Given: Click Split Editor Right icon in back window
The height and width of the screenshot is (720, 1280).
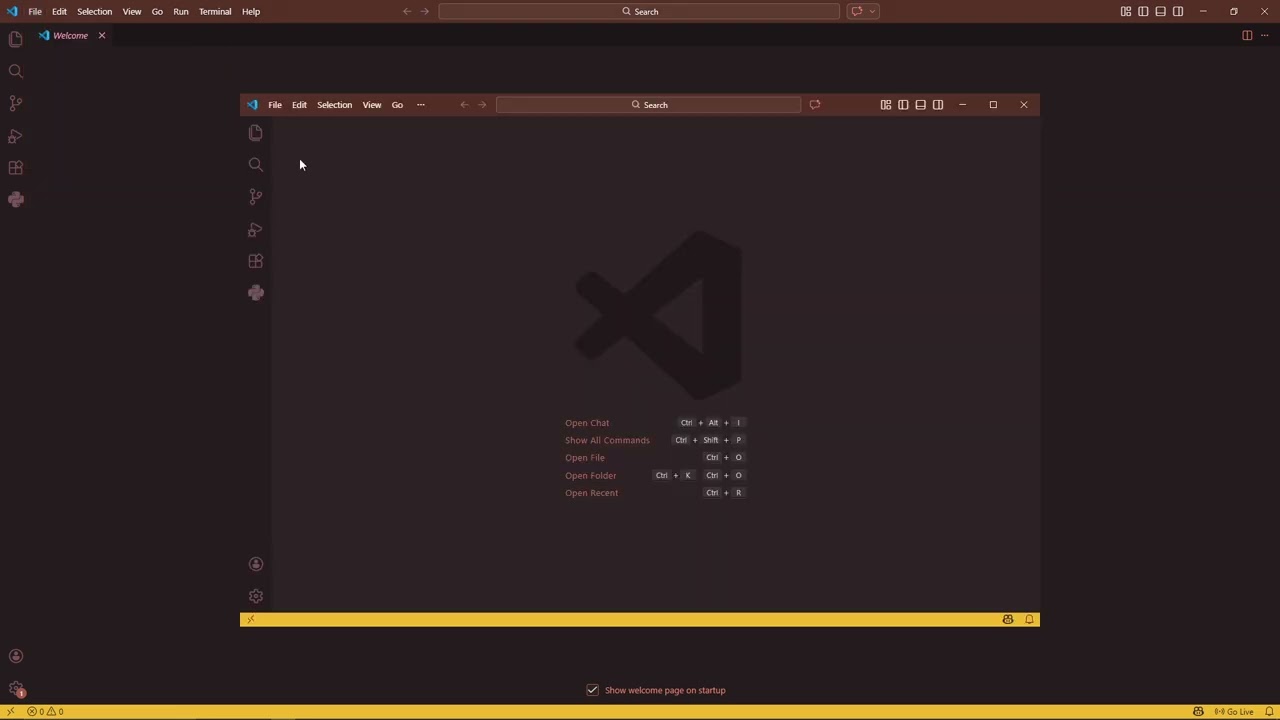Looking at the screenshot, I should click(x=1247, y=36).
